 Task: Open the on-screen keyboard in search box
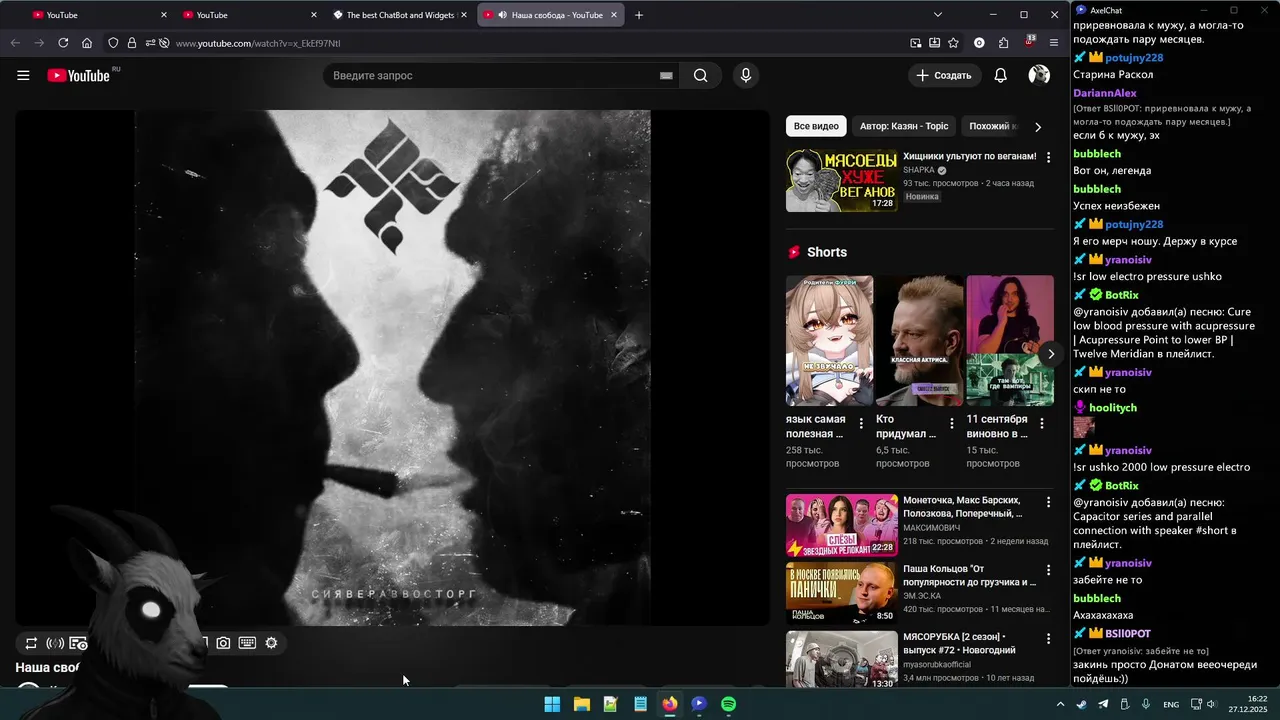coord(666,75)
